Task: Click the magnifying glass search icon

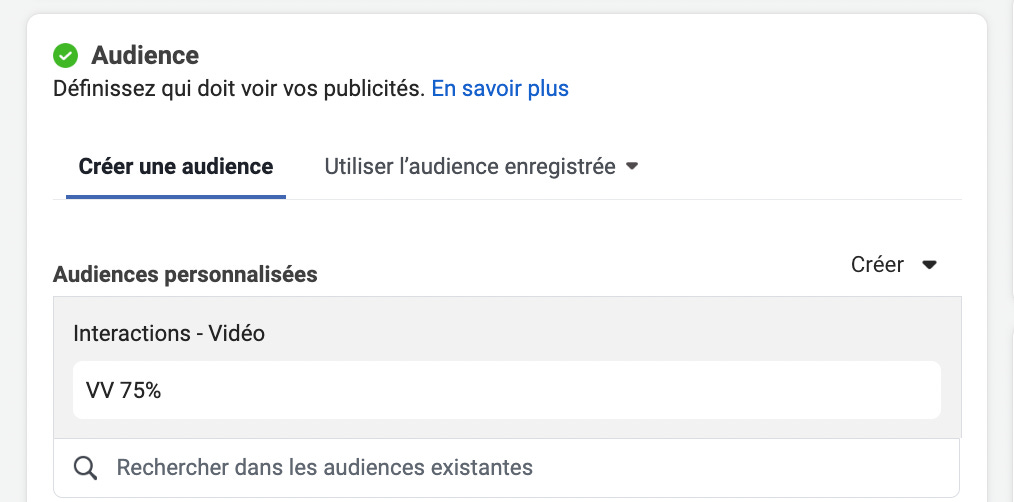Action: pos(85,468)
